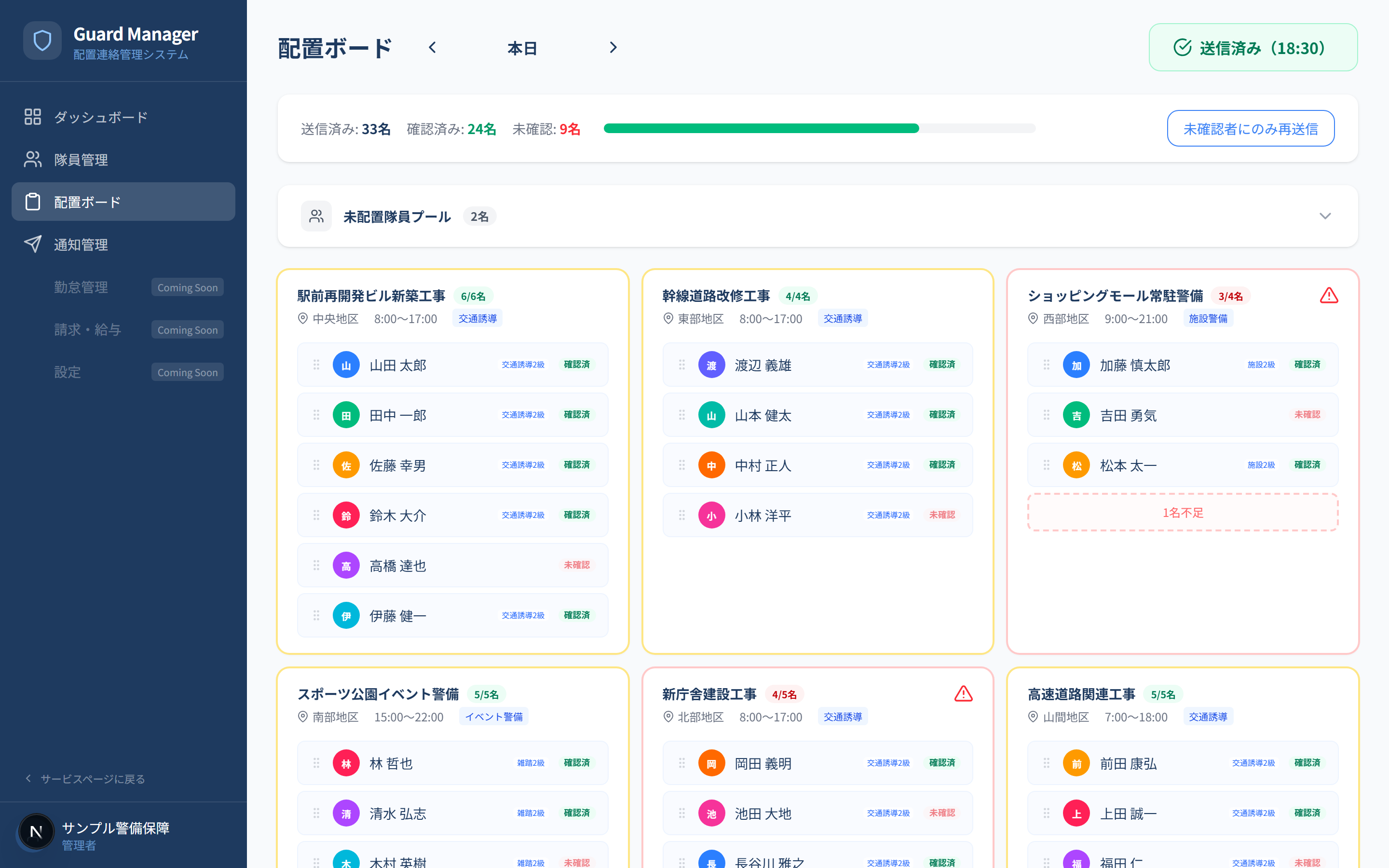The image size is (1389, 868).
Task: Open 通知管理 in the sidebar
Action: tap(123, 244)
